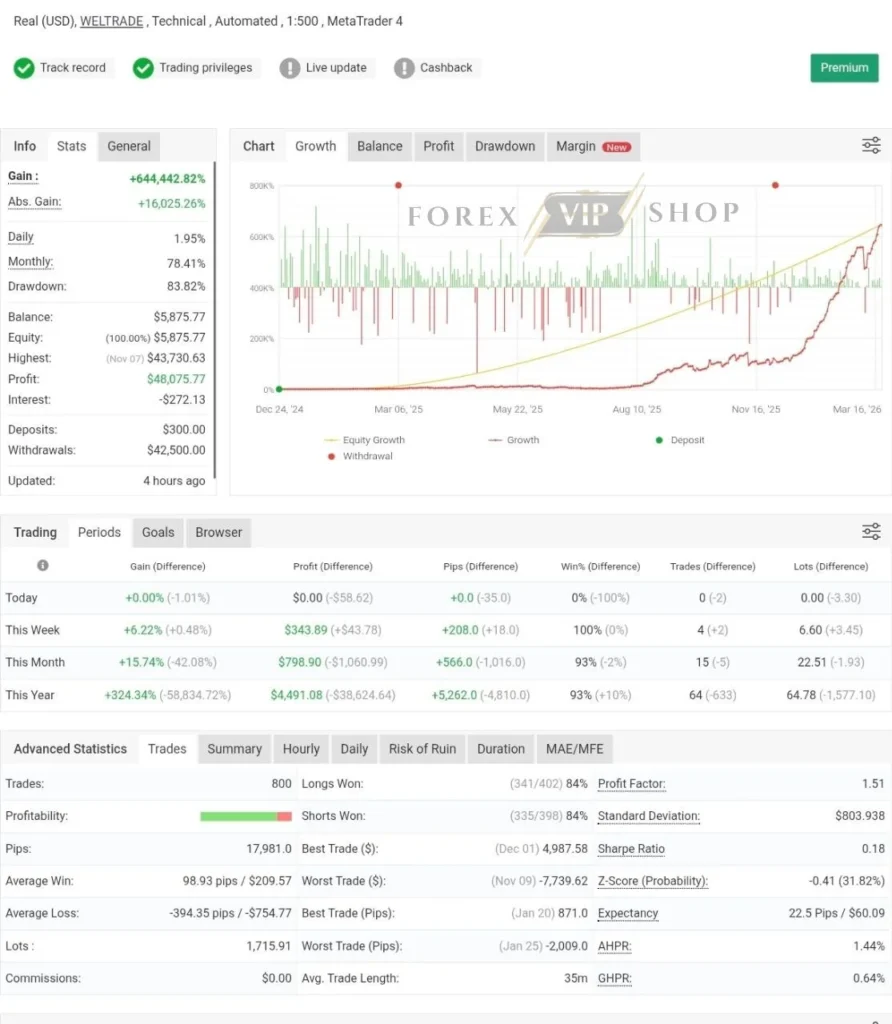Switch to the Periods tab
The height and width of the screenshot is (1024, 892).
(99, 532)
